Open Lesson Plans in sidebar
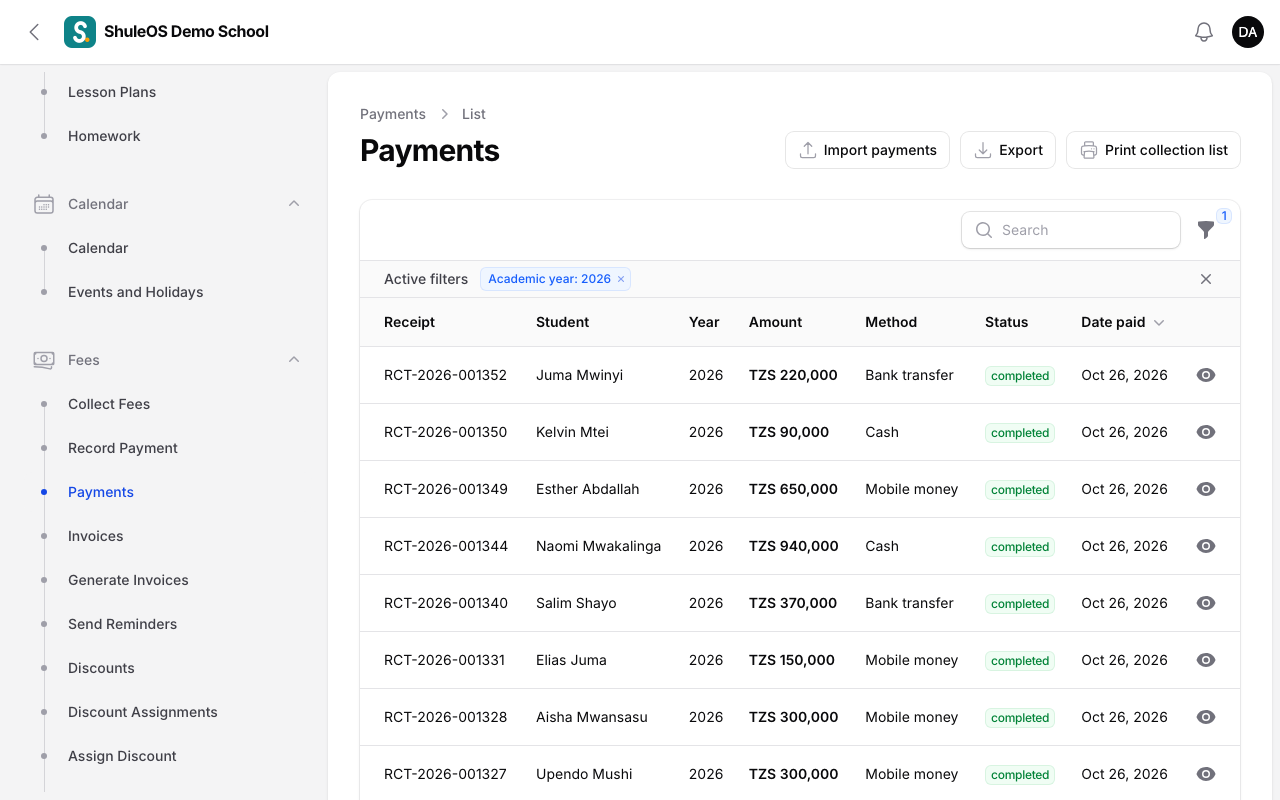The image size is (1280, 800). point(112,92)
